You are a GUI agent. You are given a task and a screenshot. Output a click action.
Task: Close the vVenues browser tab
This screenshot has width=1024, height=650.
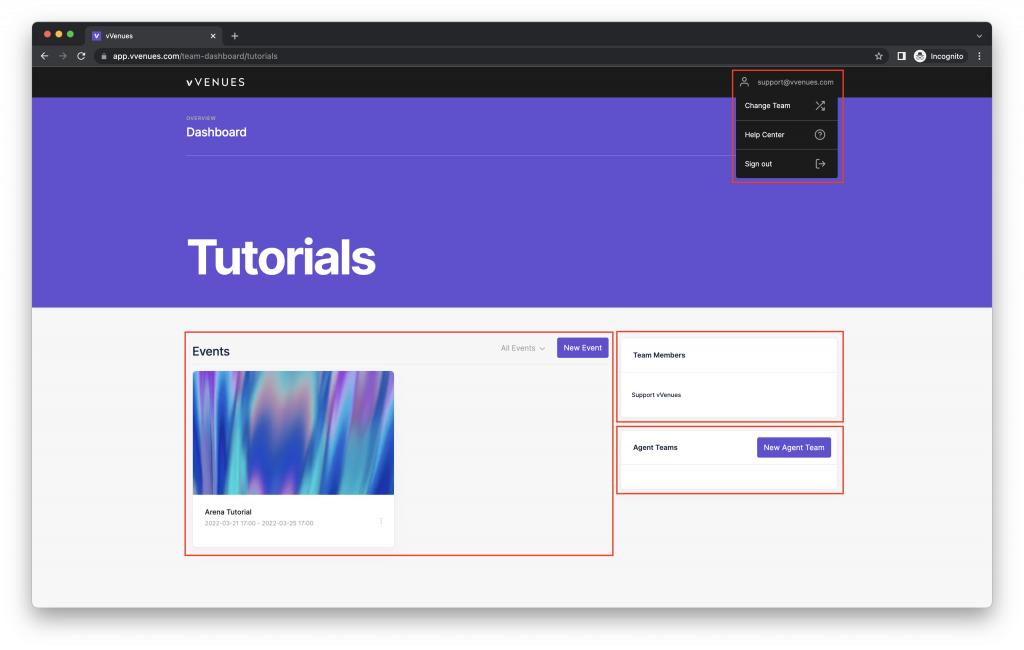pyautogui.click(x=213, y=36)
